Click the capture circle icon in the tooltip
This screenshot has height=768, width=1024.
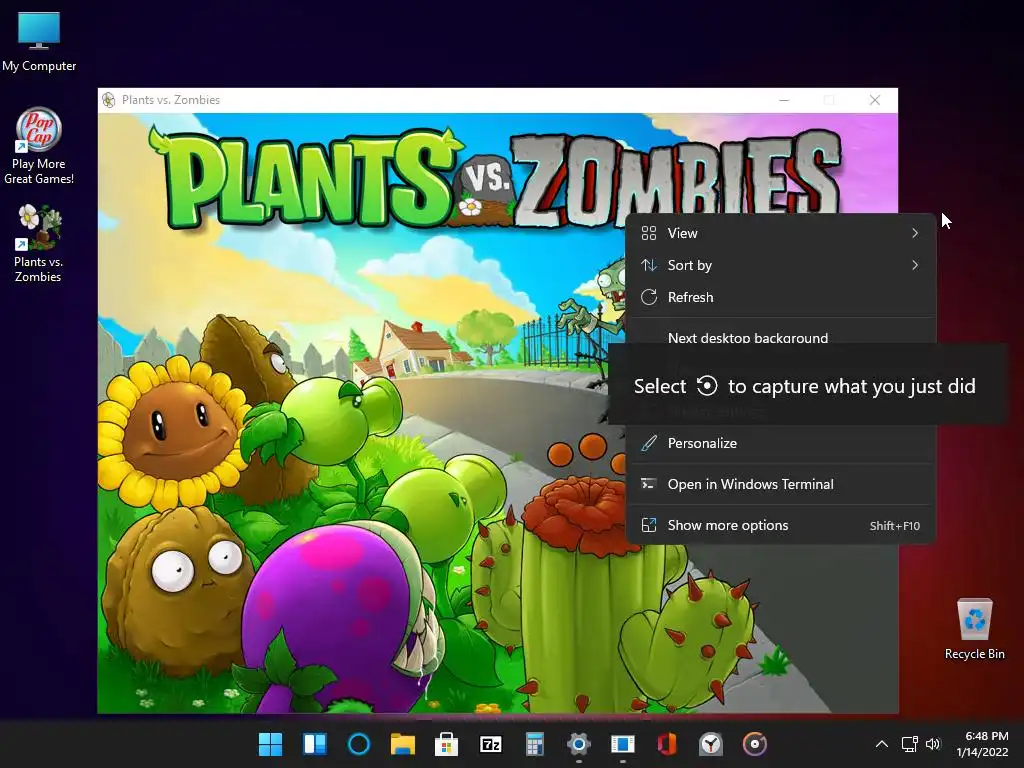707,386
